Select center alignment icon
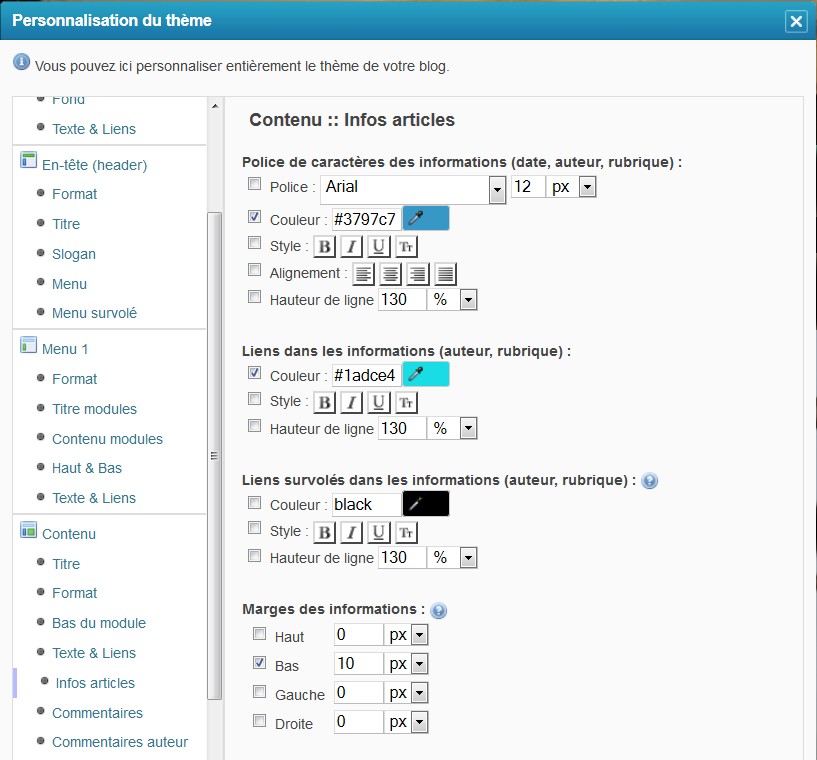The height and width of the screenshot is (760, 817). point(390,274)
